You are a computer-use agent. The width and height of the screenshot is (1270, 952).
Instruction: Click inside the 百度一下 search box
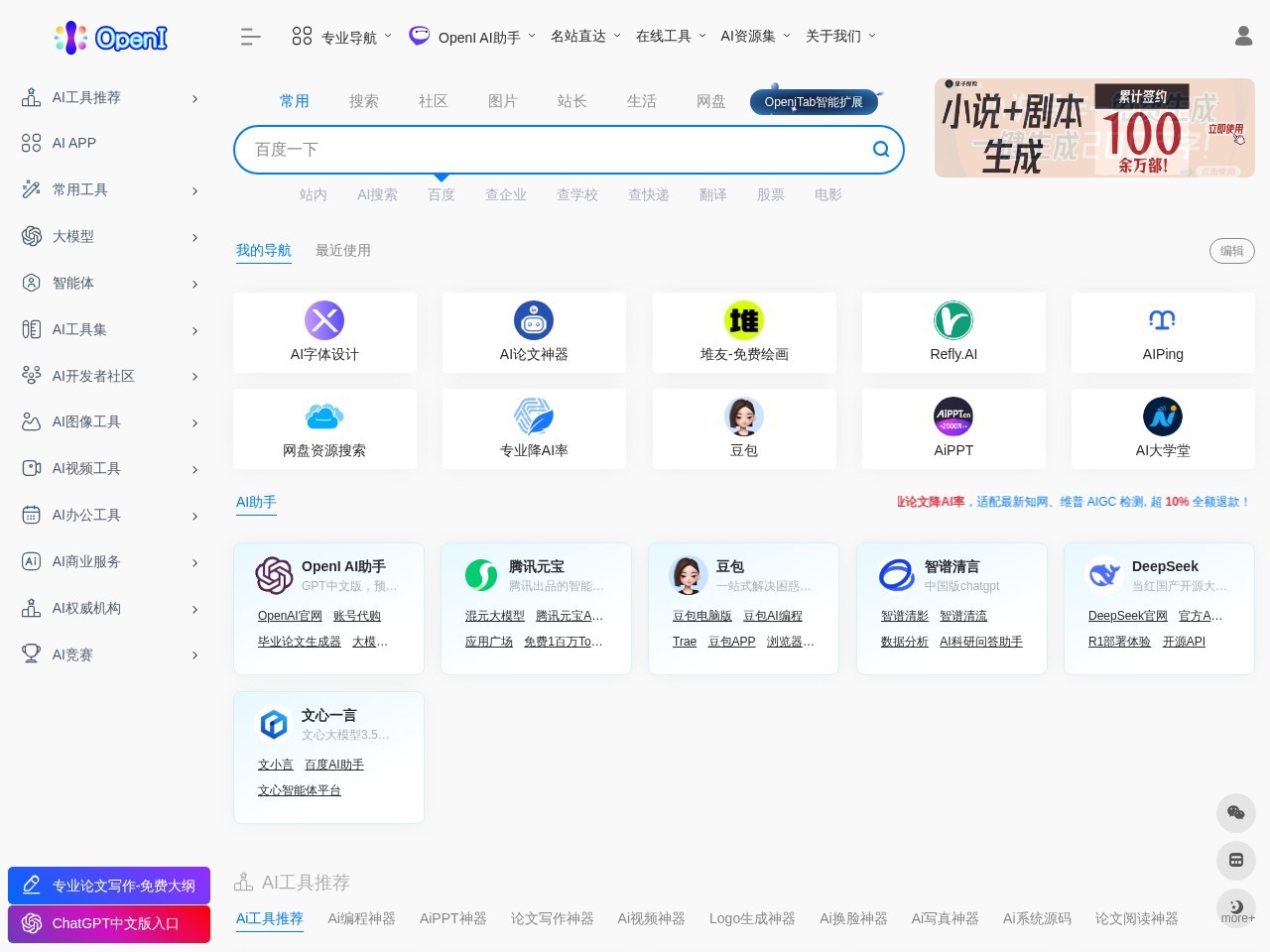point(556,149)
